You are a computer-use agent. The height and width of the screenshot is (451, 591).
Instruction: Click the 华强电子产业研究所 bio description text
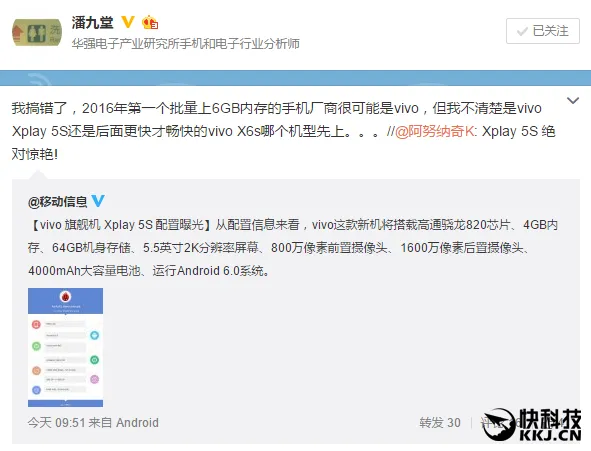click(x=186, y=44)
